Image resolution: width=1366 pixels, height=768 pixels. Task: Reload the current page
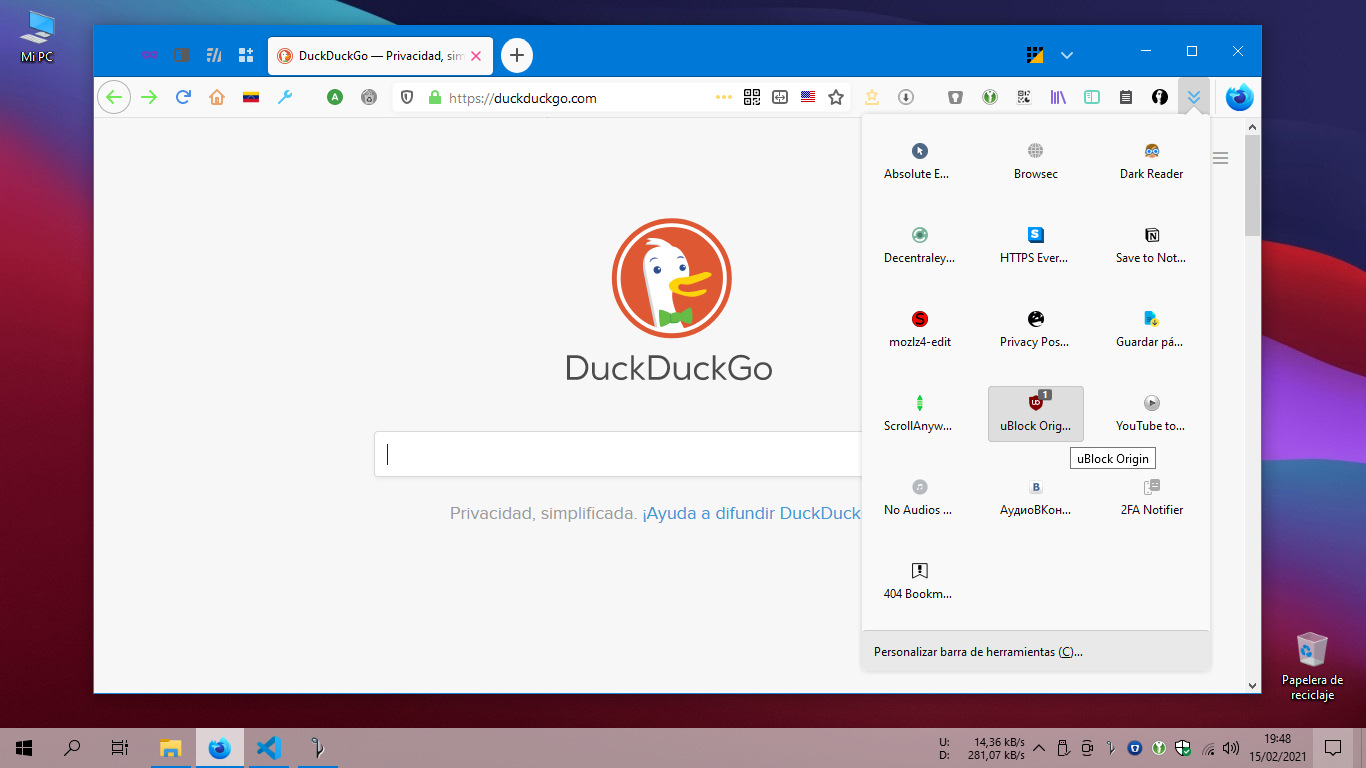pyautogui.click(x=183, y=97)
